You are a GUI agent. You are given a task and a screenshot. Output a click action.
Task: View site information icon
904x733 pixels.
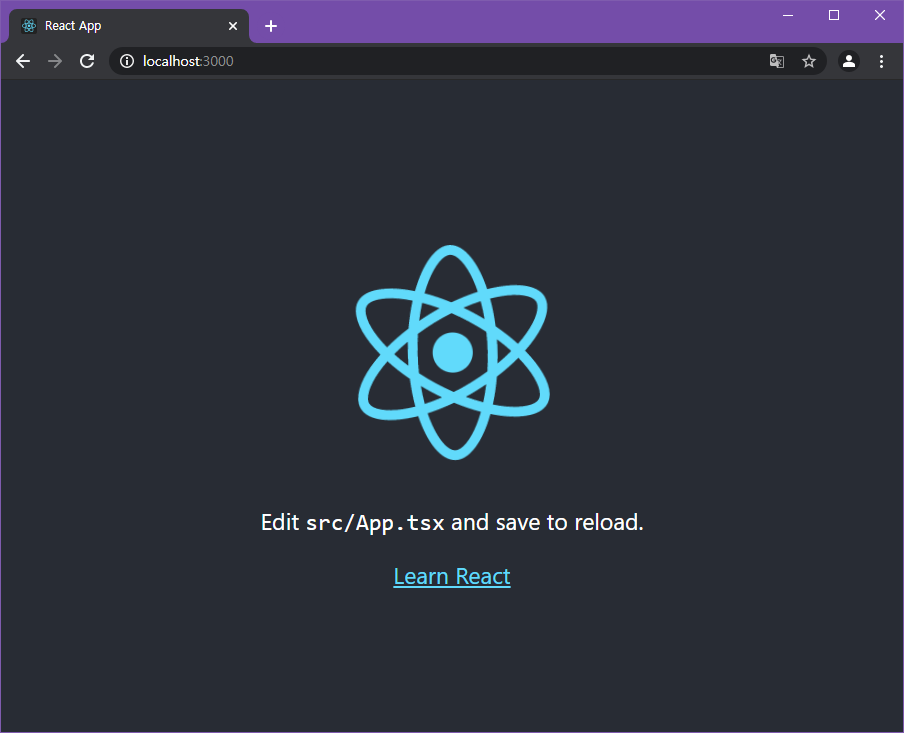point(127,61)
